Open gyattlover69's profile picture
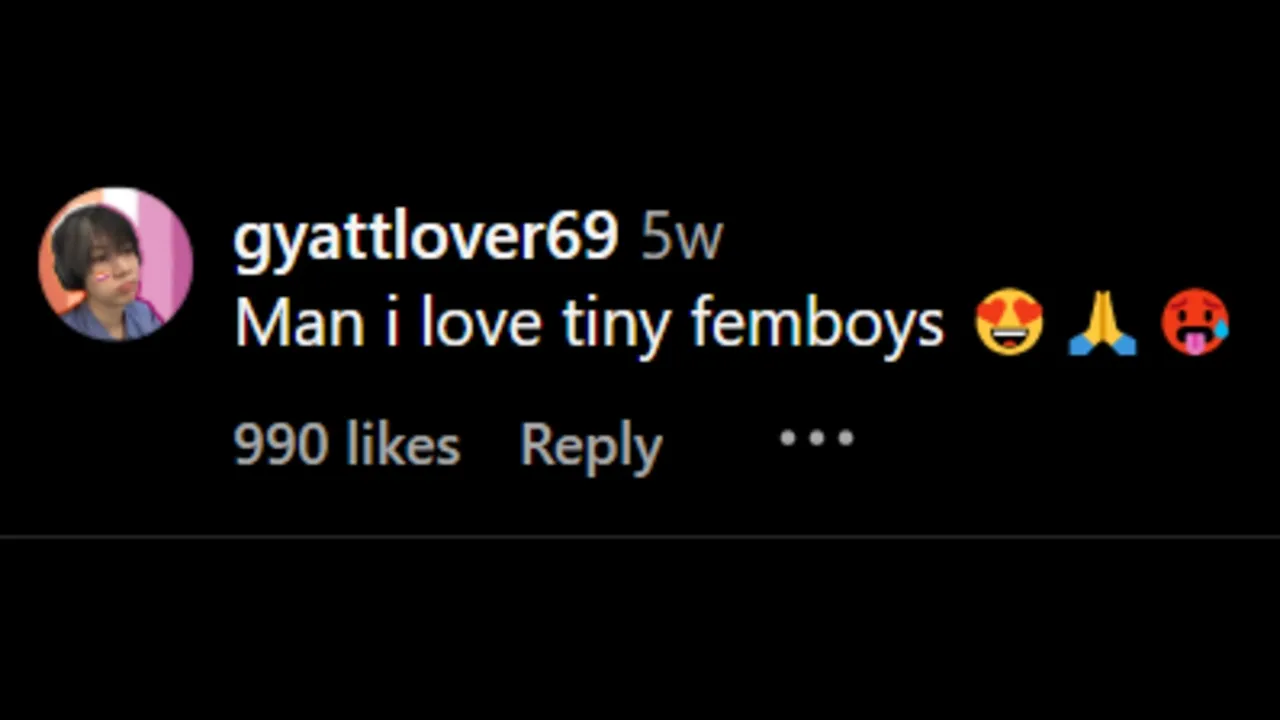Image resolution: width=1280 pixels, height=720 pixels. coord(115,264)
